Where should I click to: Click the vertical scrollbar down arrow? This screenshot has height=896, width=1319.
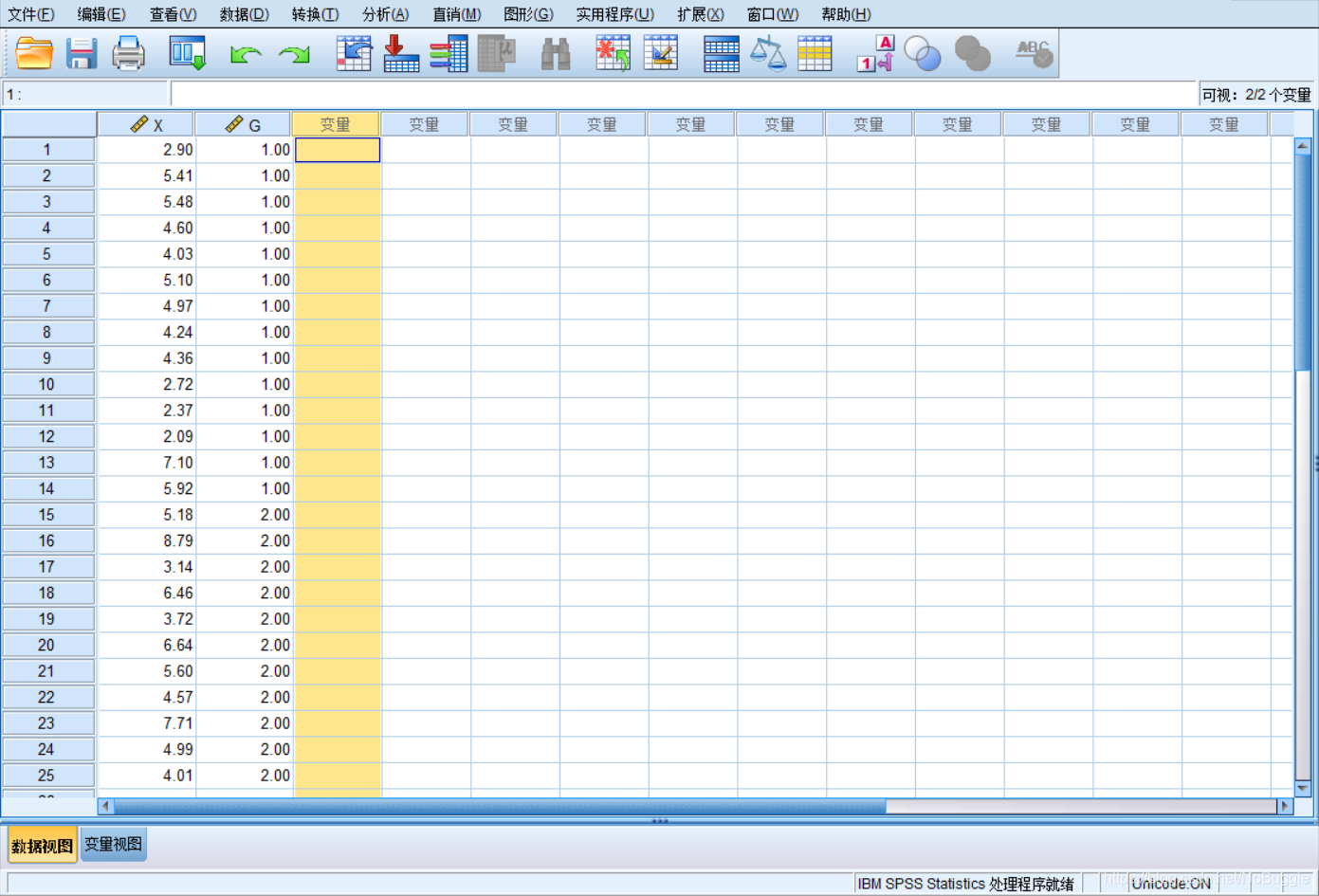[x=1303, y=788]
